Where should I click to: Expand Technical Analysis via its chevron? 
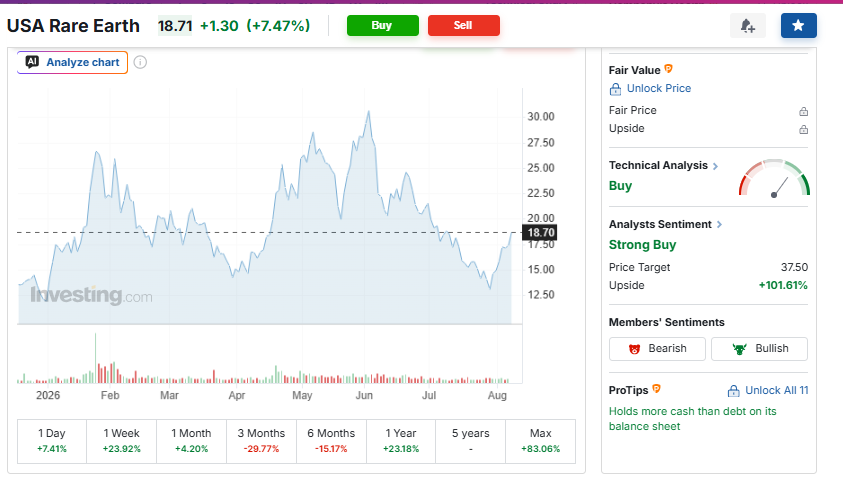point(716,166)
